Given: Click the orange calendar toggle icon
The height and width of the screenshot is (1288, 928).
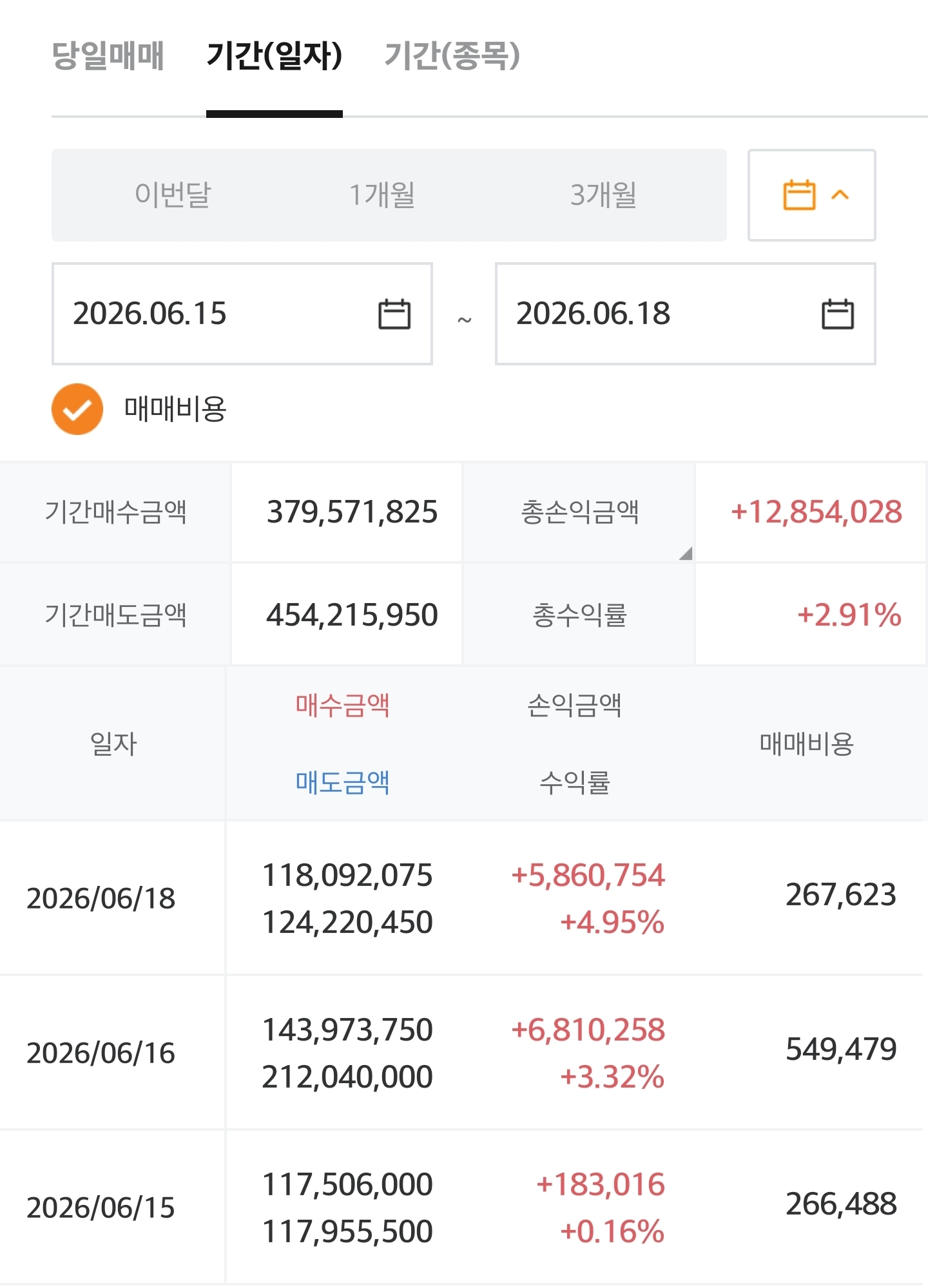Looking at the screenshot, I should (799, 195).
